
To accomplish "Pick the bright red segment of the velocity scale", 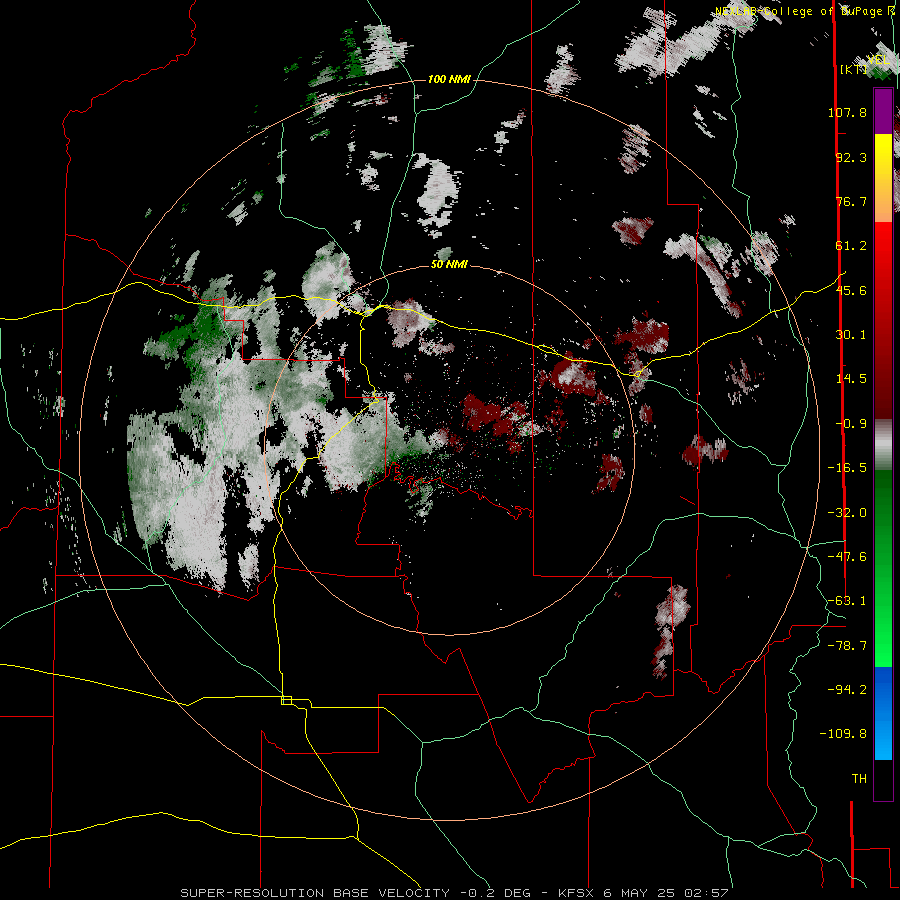I will [x=883, y=247].
